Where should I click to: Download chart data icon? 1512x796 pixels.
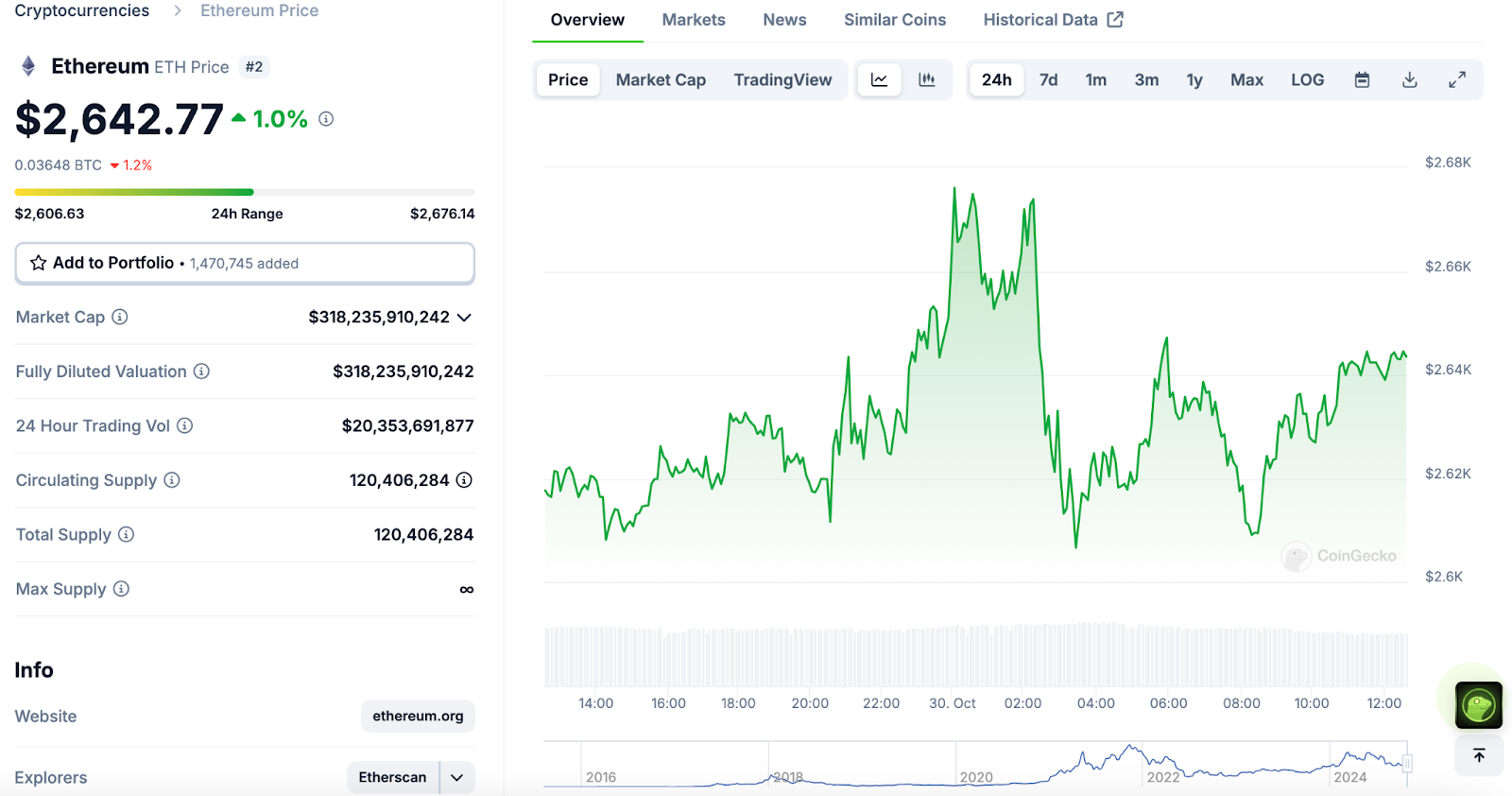[1409, 80]
